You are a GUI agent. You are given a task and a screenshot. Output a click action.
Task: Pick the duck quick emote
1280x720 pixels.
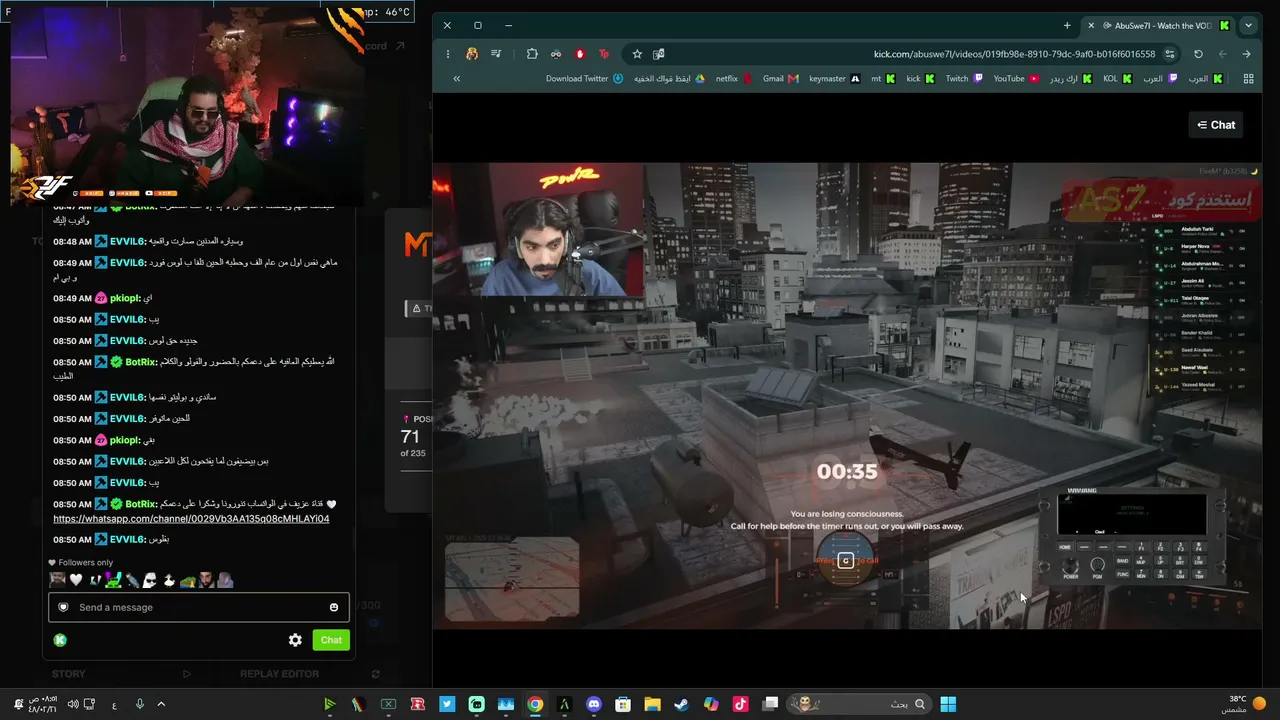point(169,580)
